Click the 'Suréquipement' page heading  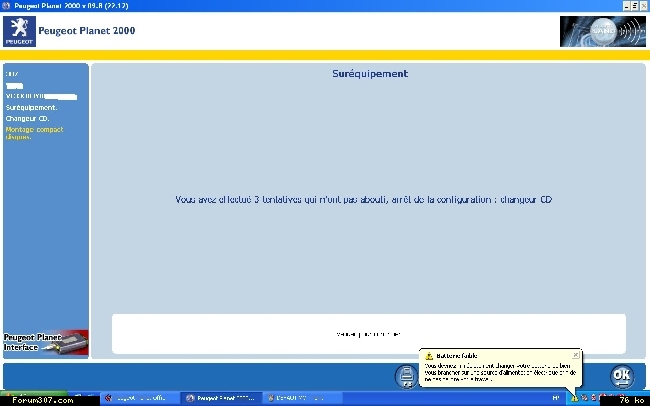click(x=370, y=74)
